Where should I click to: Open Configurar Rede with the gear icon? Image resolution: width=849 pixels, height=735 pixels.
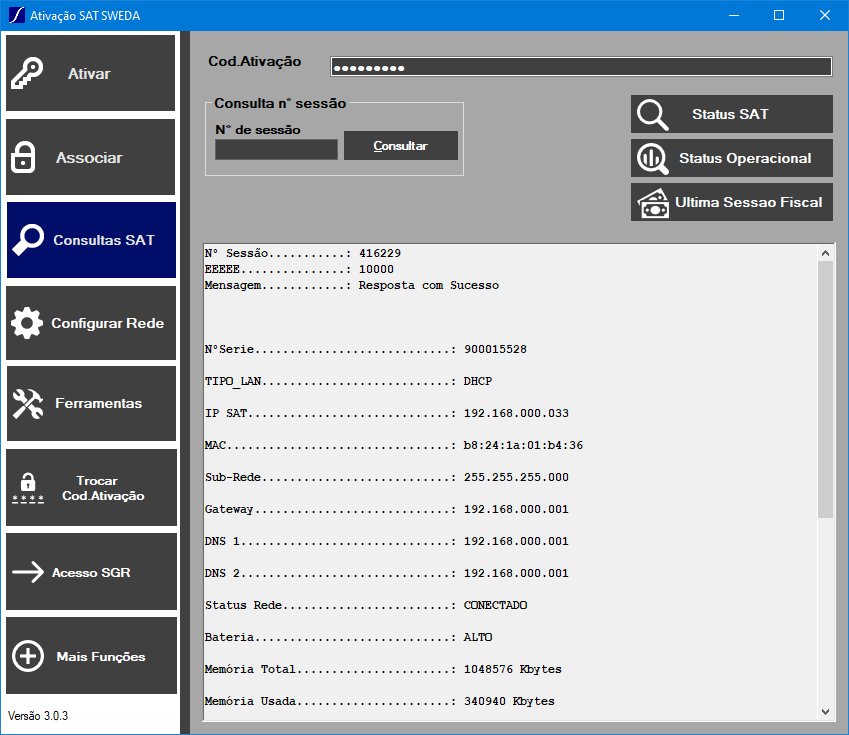click(x=91, y=323)
